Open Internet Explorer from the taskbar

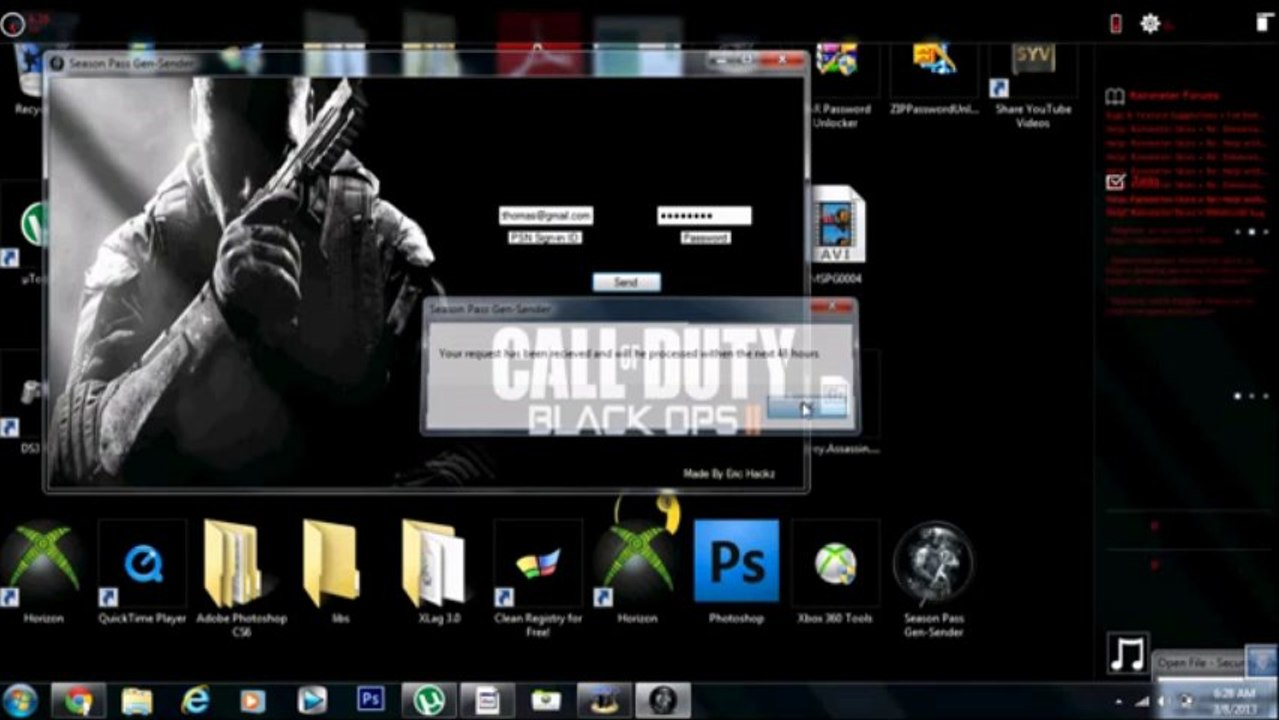[194, 700]
